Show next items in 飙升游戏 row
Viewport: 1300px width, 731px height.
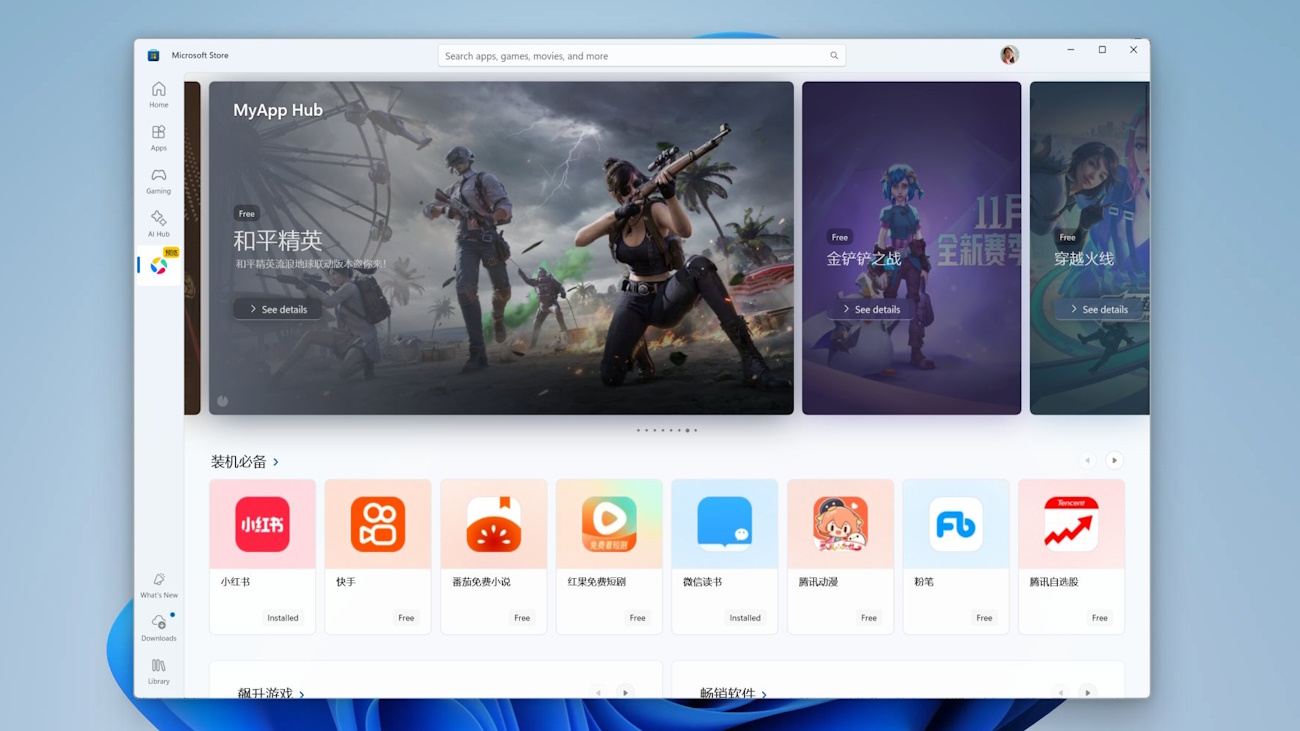625,692
